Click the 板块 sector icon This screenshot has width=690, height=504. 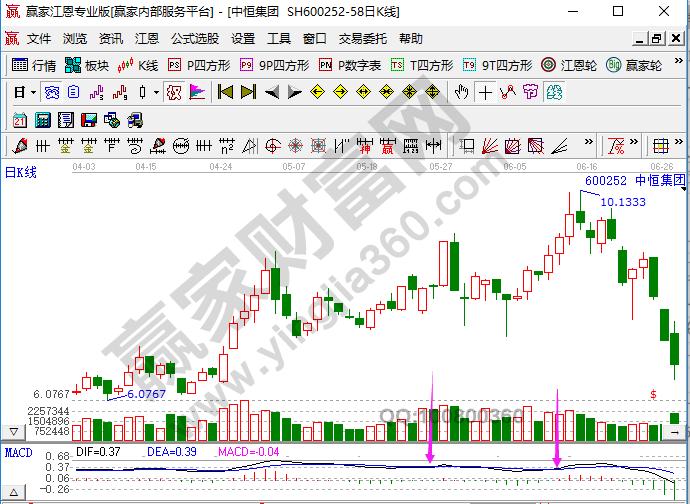point(86,66)
